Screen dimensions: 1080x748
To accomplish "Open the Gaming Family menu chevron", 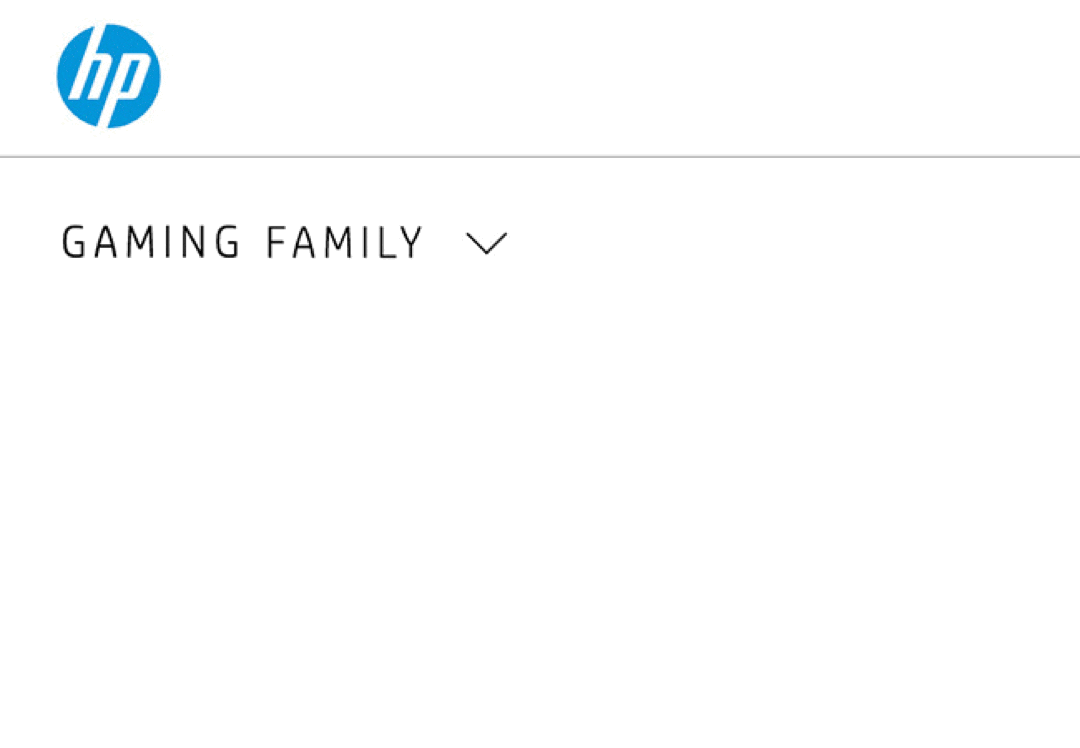I will [487, 243].
